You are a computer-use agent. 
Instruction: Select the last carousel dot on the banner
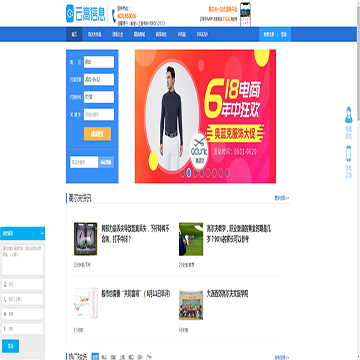(x=227, y=172)
